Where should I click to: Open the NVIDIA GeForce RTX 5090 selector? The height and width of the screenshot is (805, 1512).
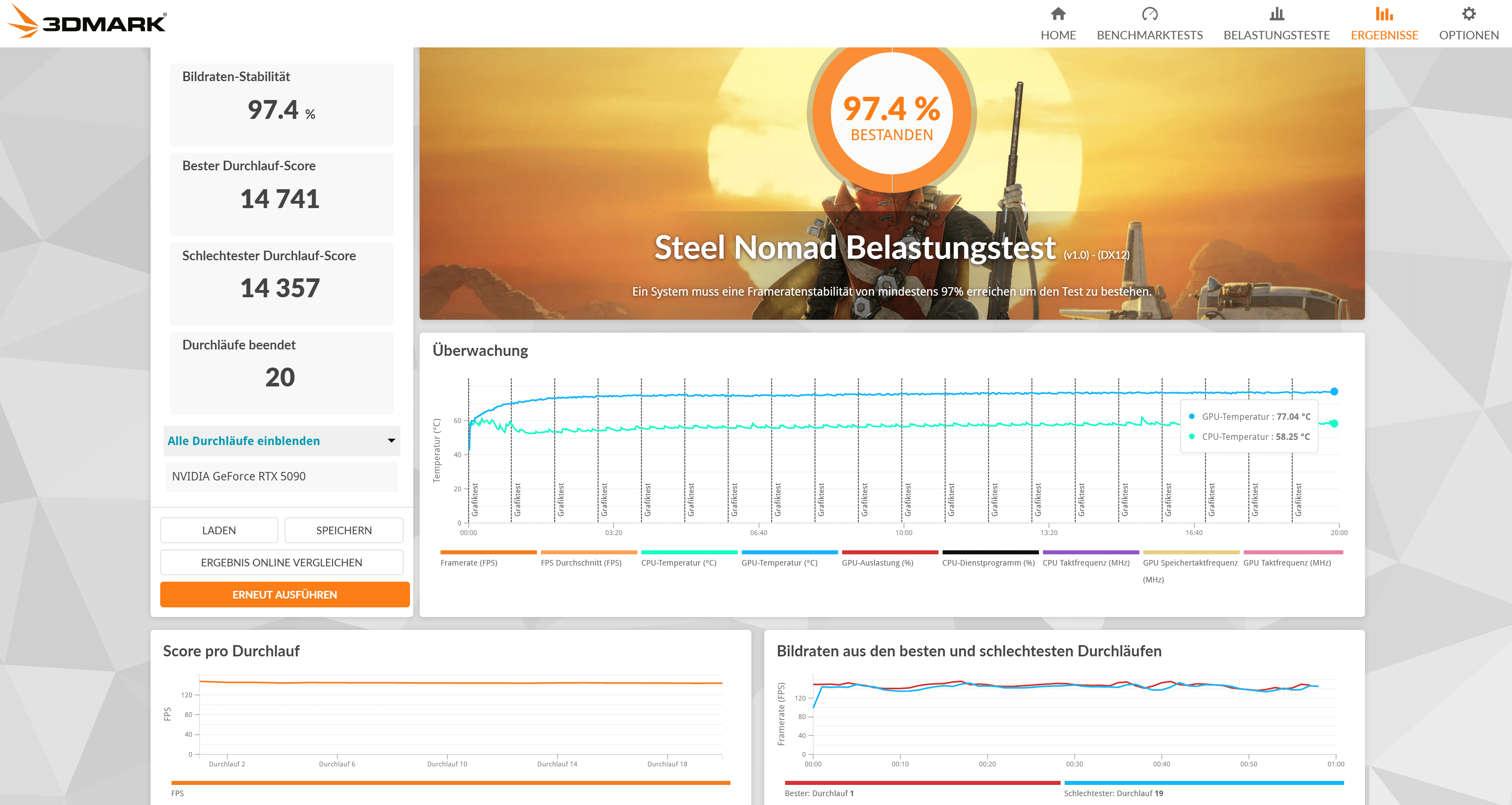[282, 476]
